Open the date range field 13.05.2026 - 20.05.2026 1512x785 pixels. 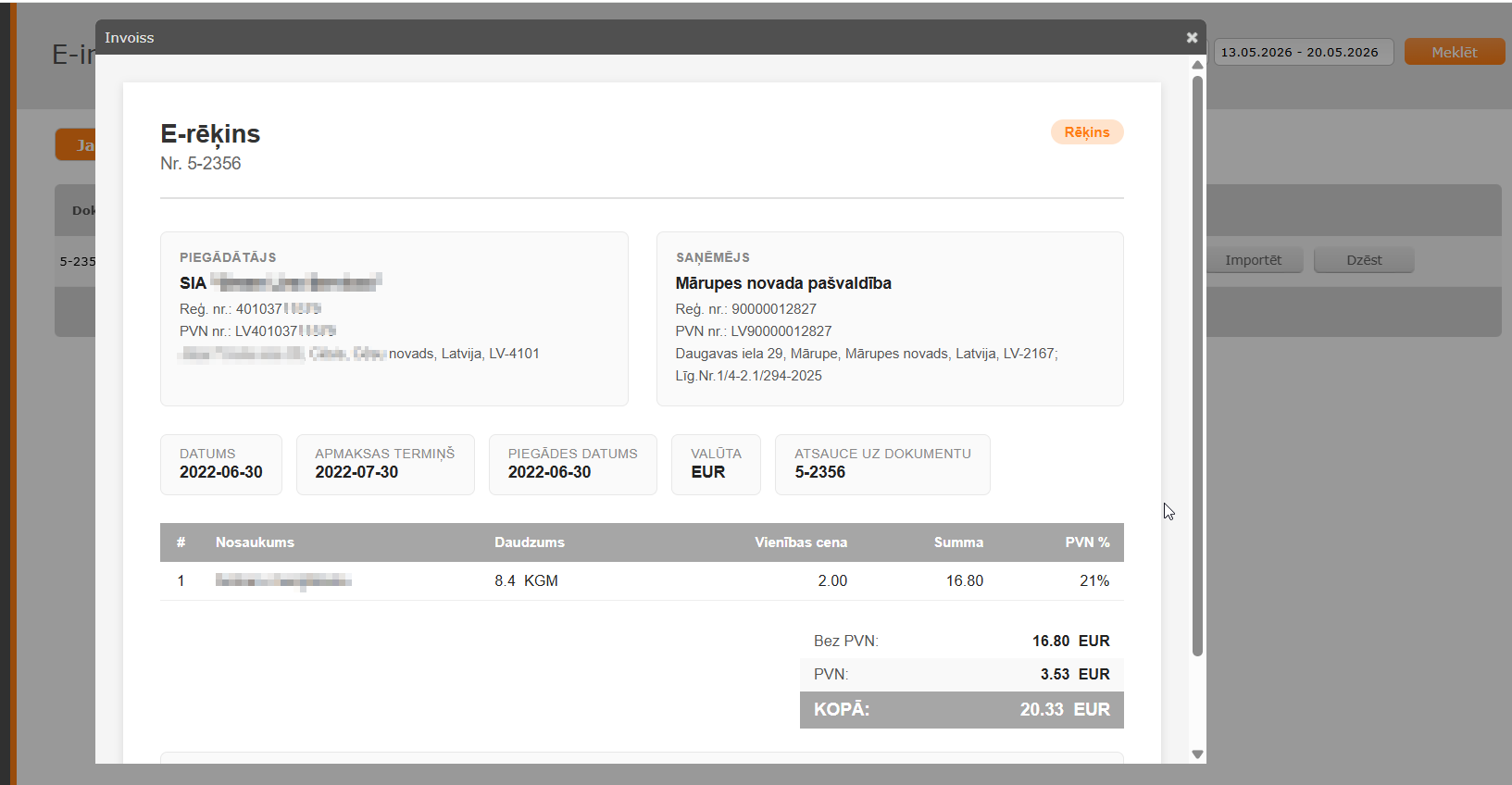point(1304,52)
